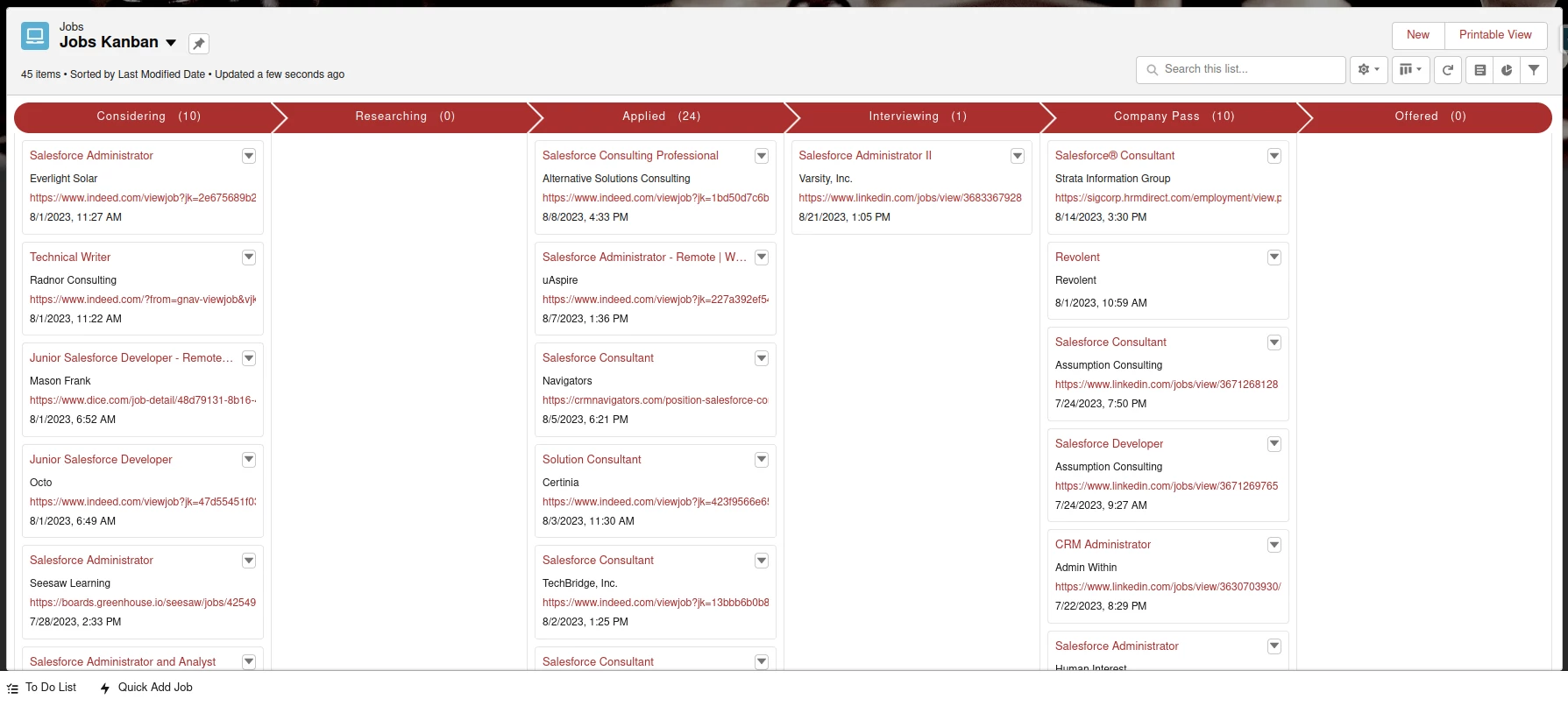Show the charts panel
This screenshot has width=1568, height=706.
(x=1507, y=69)
